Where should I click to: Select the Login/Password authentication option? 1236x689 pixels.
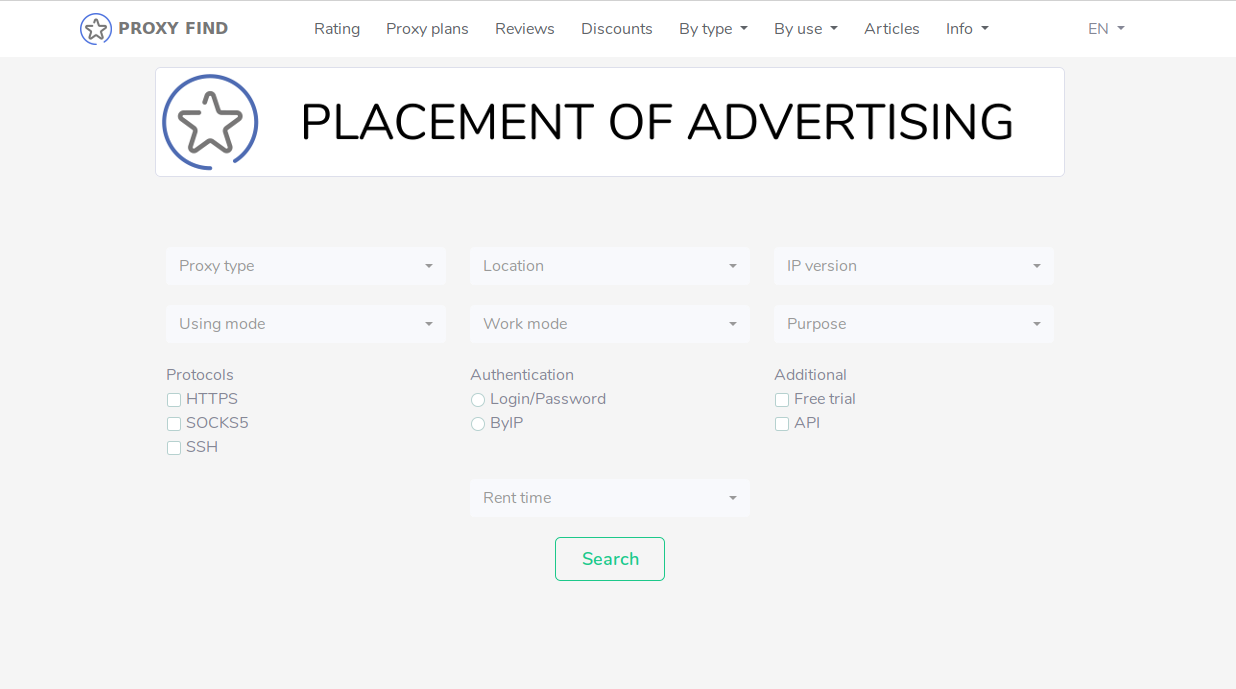477,399
